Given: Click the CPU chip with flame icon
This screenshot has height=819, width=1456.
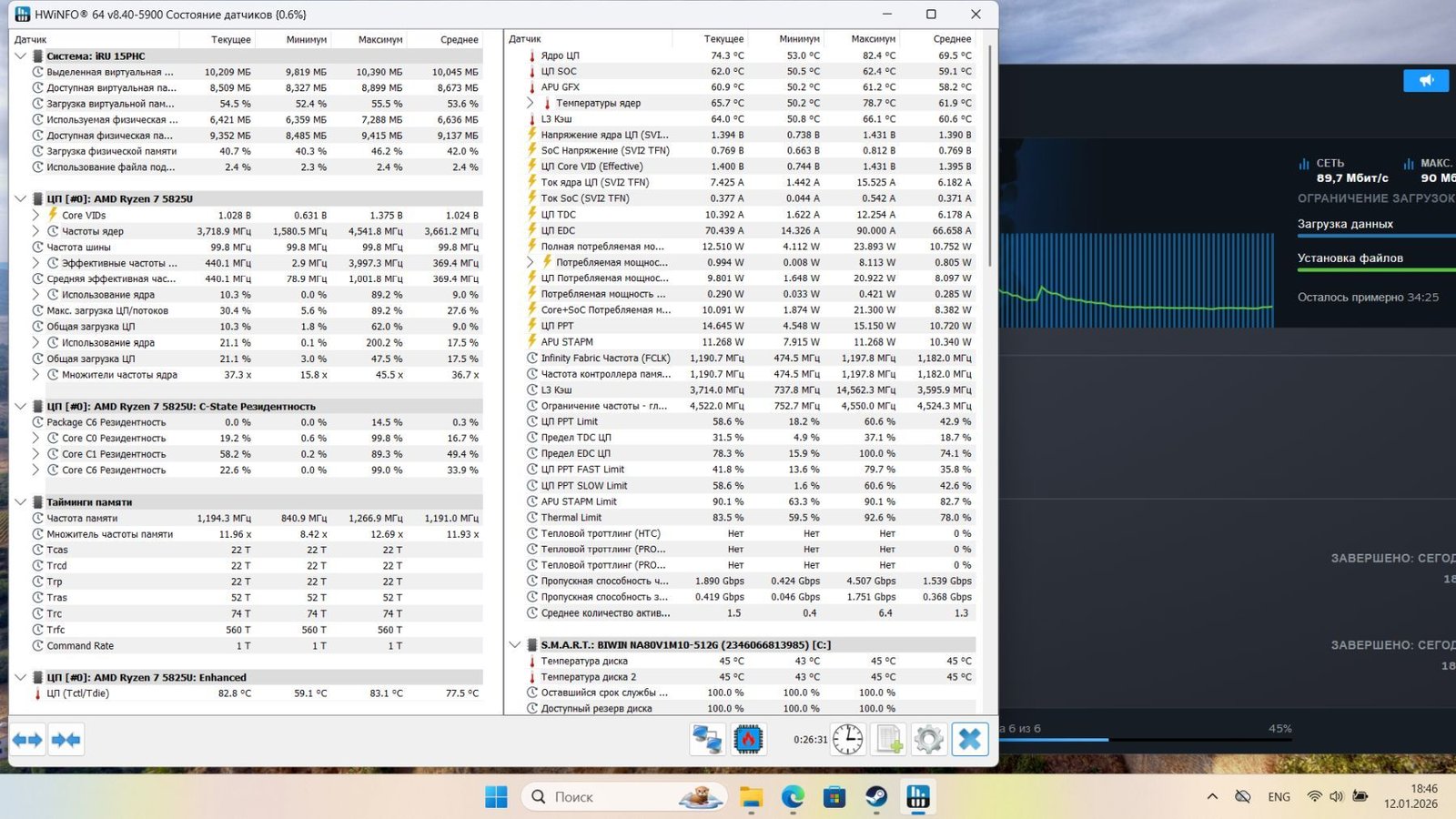Looking at the screenshot, I should click(748, 740).
